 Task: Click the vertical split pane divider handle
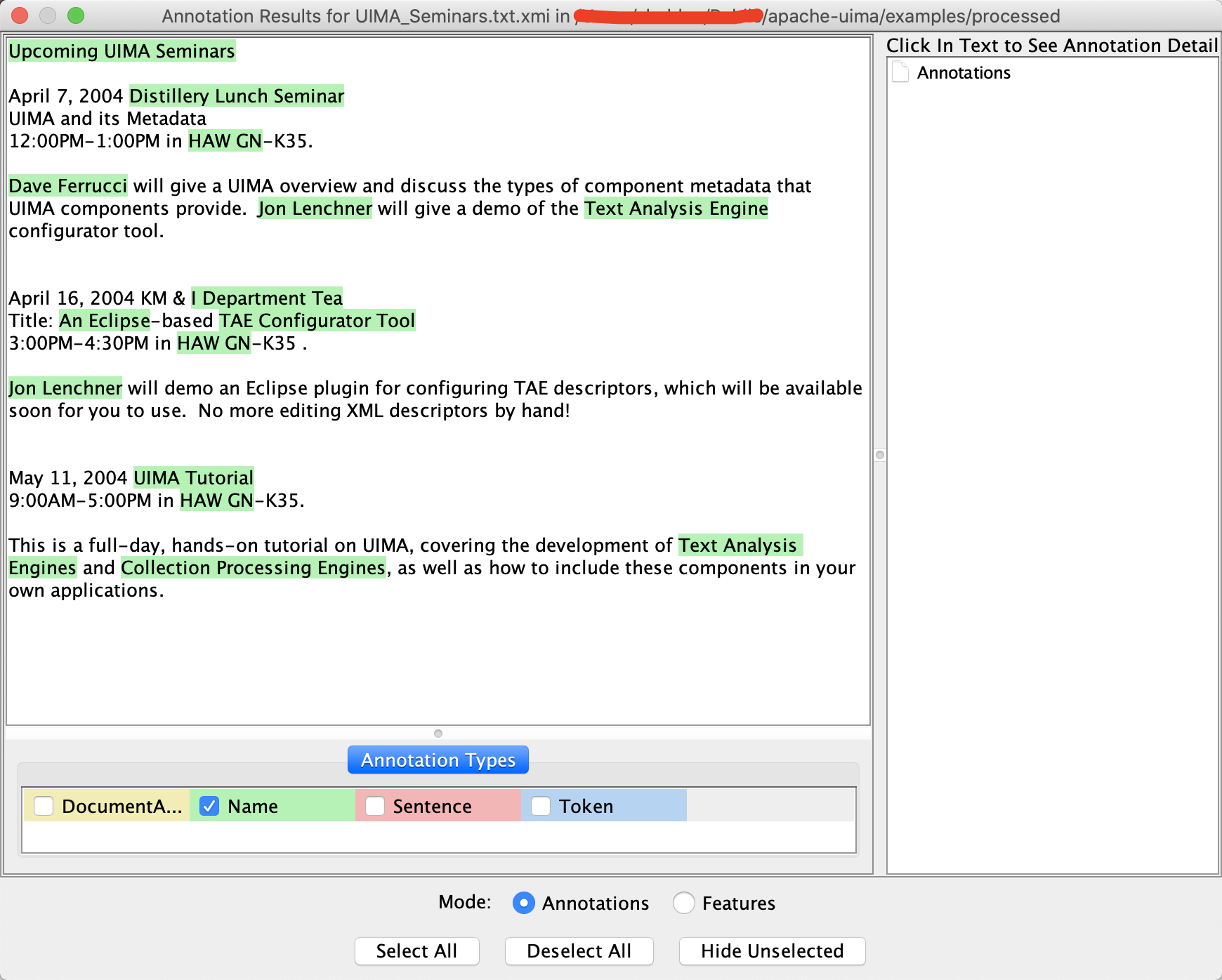(880, 455)
